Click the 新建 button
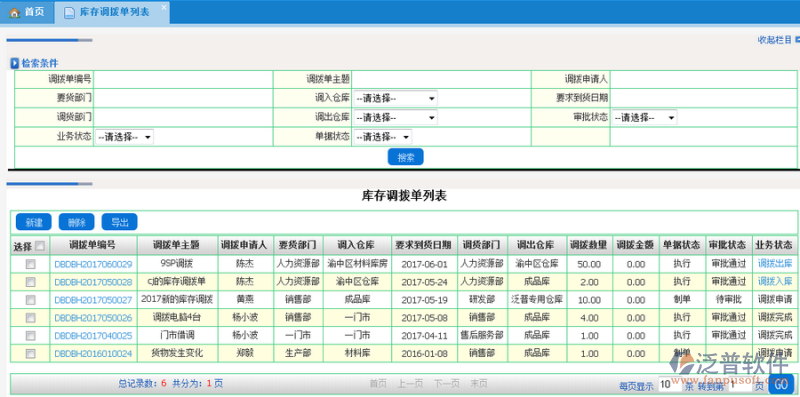This screenshot has height=397, width=800. [34, 222]
